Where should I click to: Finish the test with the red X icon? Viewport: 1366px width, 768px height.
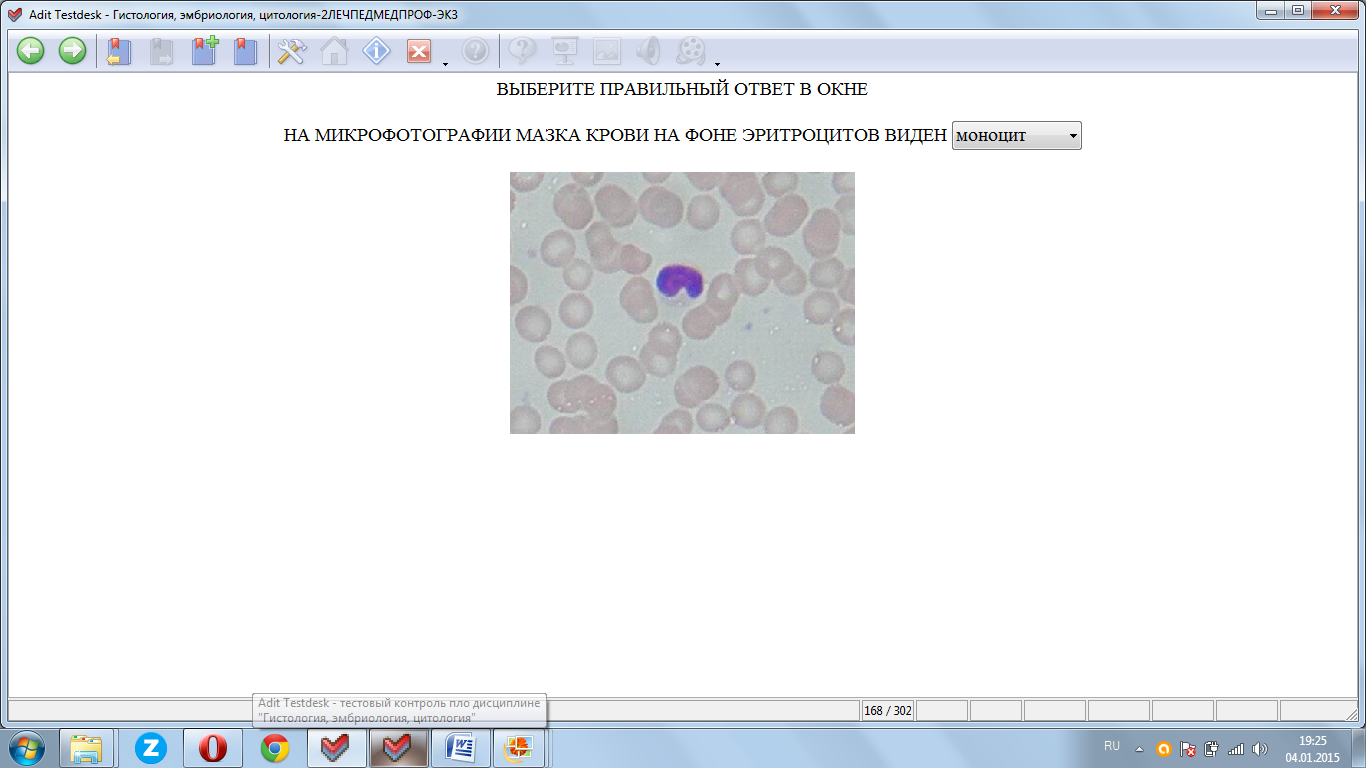pos(418,51)
